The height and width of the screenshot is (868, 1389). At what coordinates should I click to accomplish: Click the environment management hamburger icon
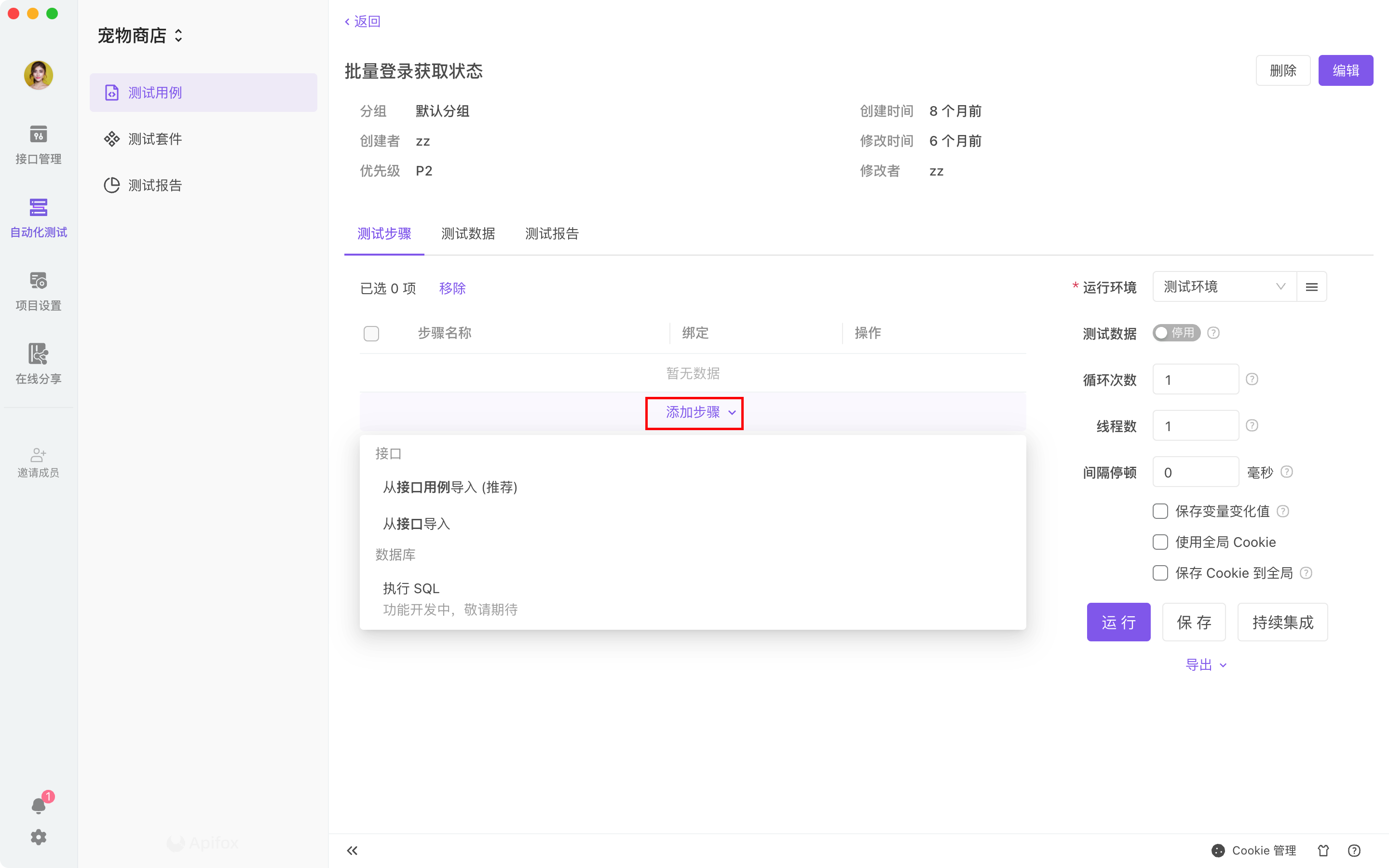(1311, 287)
